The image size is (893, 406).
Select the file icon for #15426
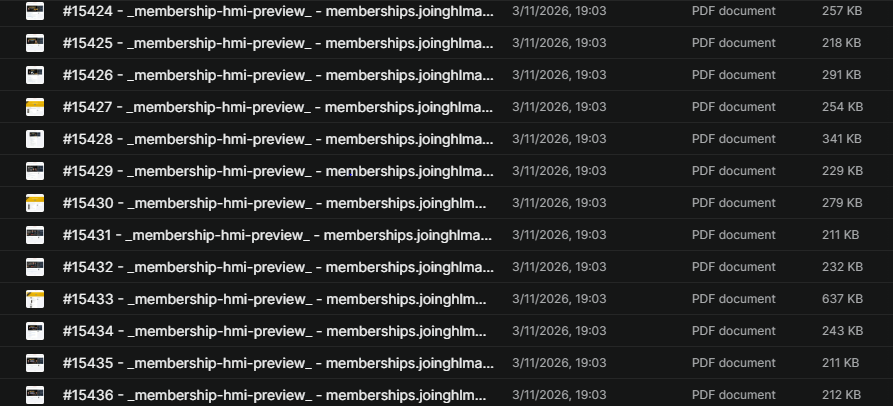pos(35,75)
